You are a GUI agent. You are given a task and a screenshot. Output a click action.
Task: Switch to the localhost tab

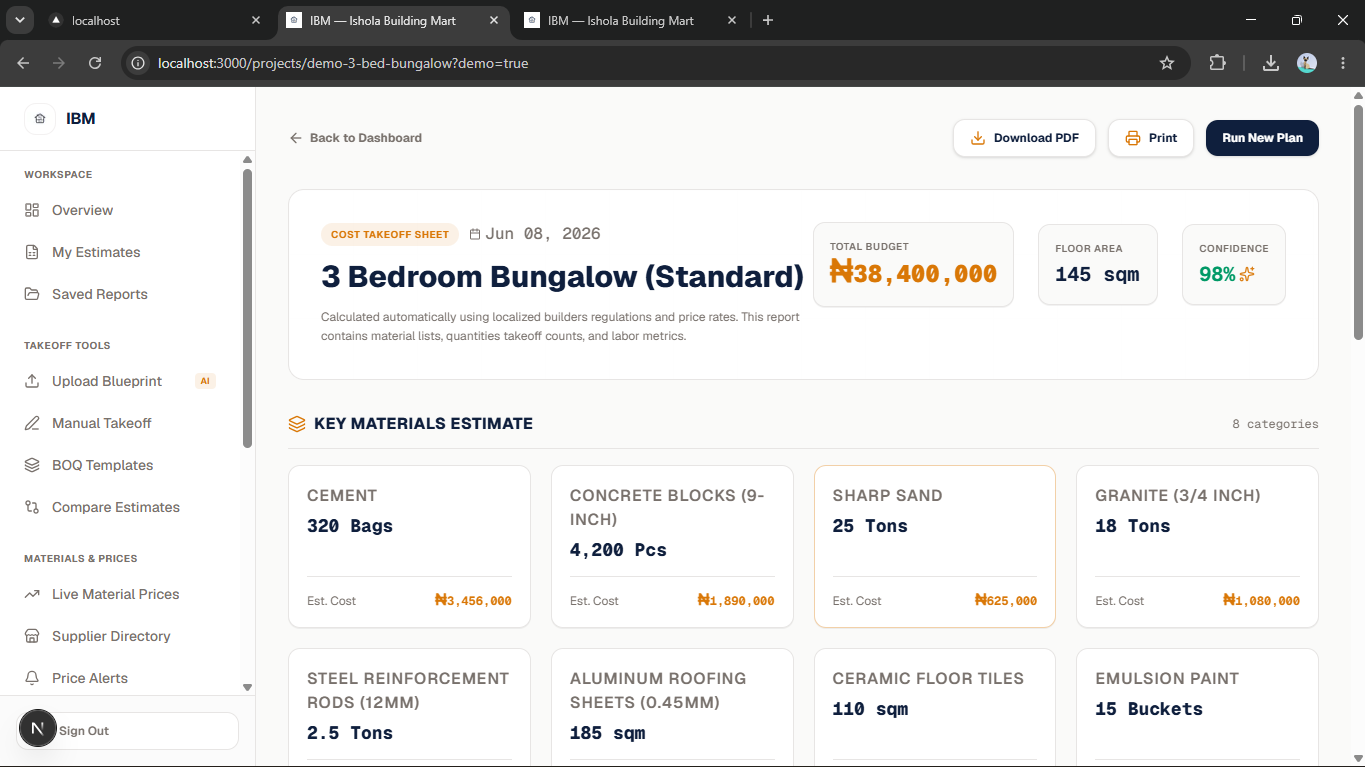(155, 20)
